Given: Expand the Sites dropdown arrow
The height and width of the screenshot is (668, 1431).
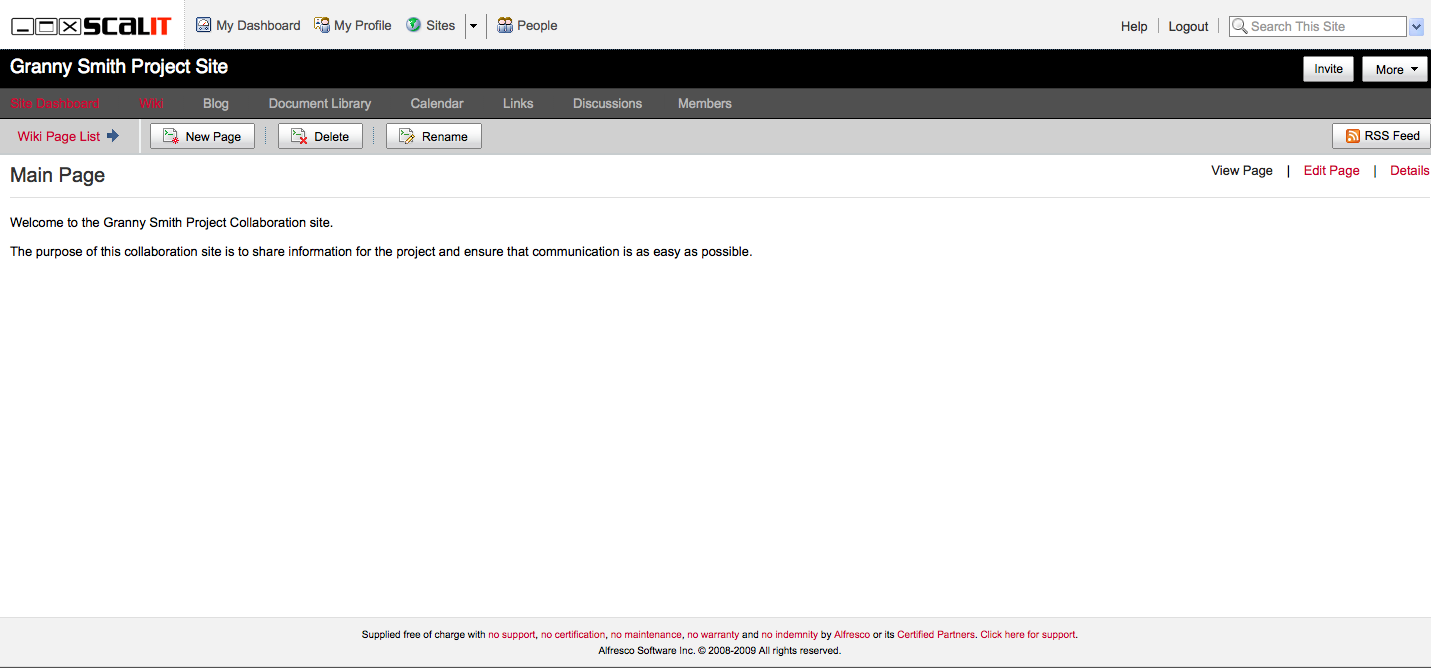Looking at the screenshot, I should point(473,26).
